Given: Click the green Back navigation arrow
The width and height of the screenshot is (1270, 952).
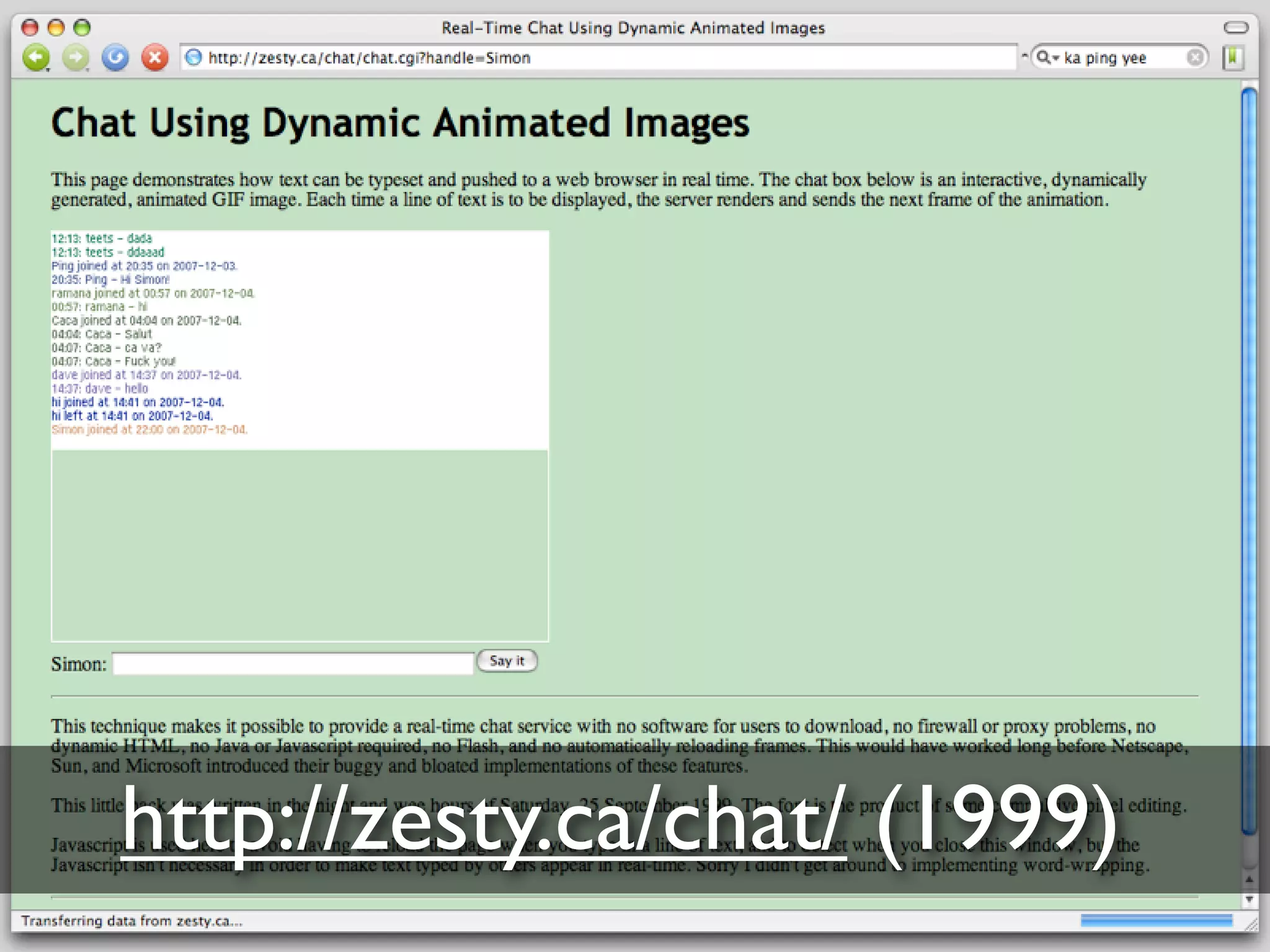Looking at the screenshot, I should [35, 58].
